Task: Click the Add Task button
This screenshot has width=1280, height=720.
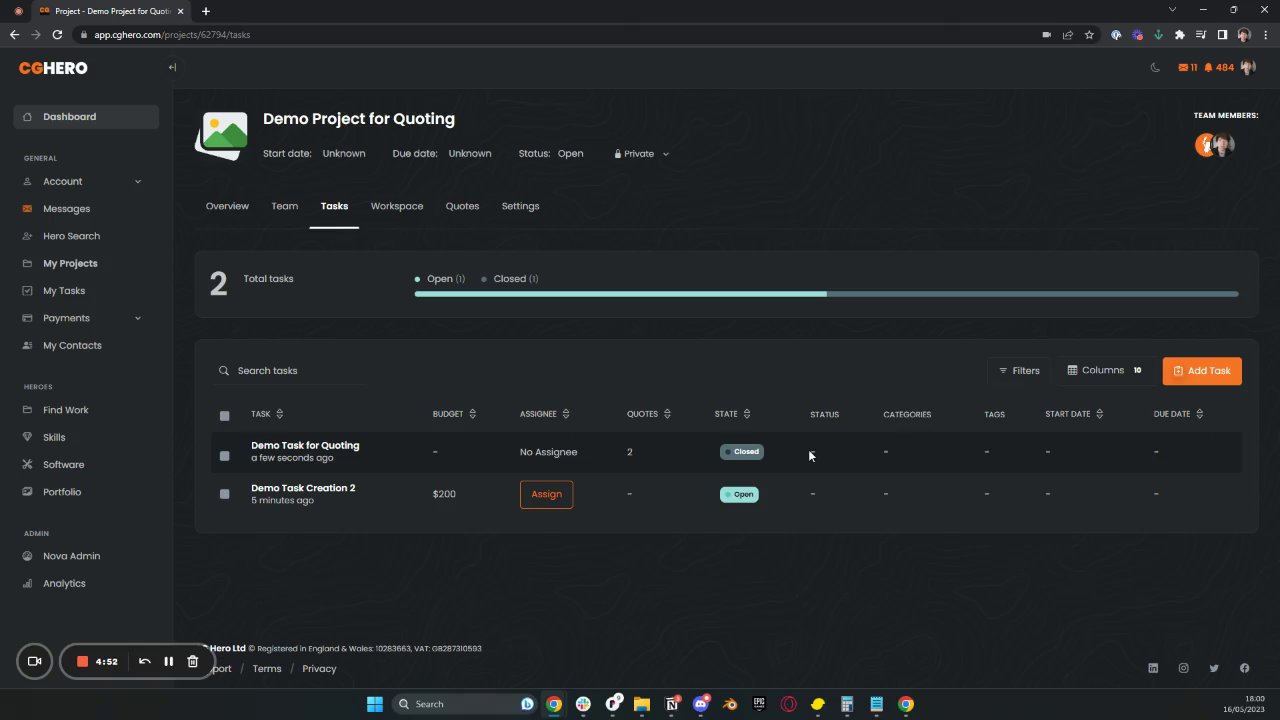Action: [1202, 371]
